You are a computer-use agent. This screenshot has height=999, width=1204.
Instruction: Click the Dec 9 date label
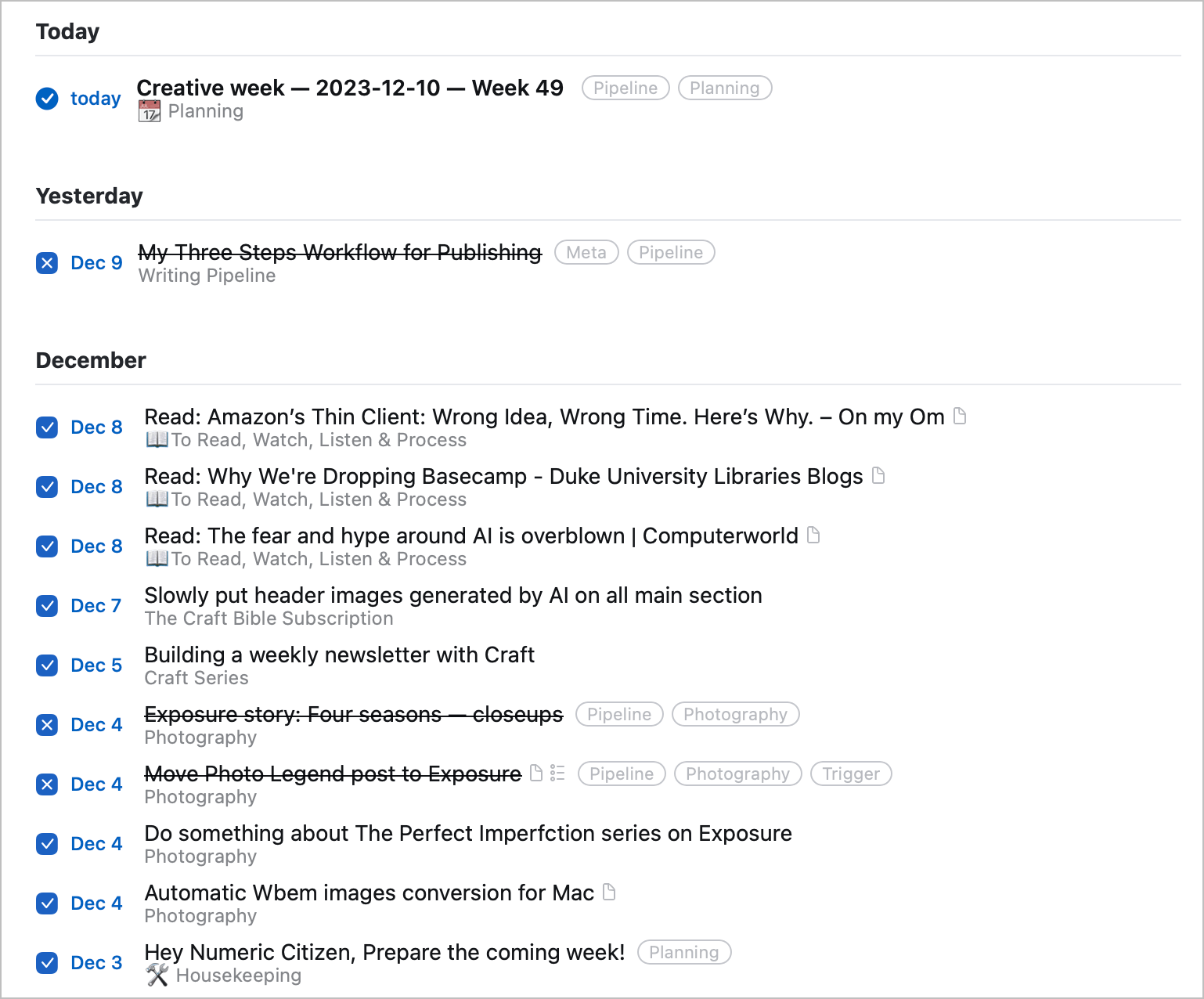96,263
